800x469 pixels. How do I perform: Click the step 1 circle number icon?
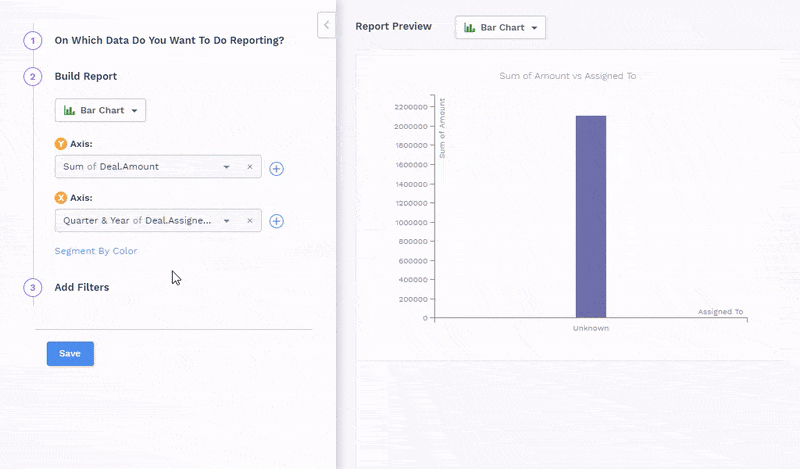[x=32, y=41]
